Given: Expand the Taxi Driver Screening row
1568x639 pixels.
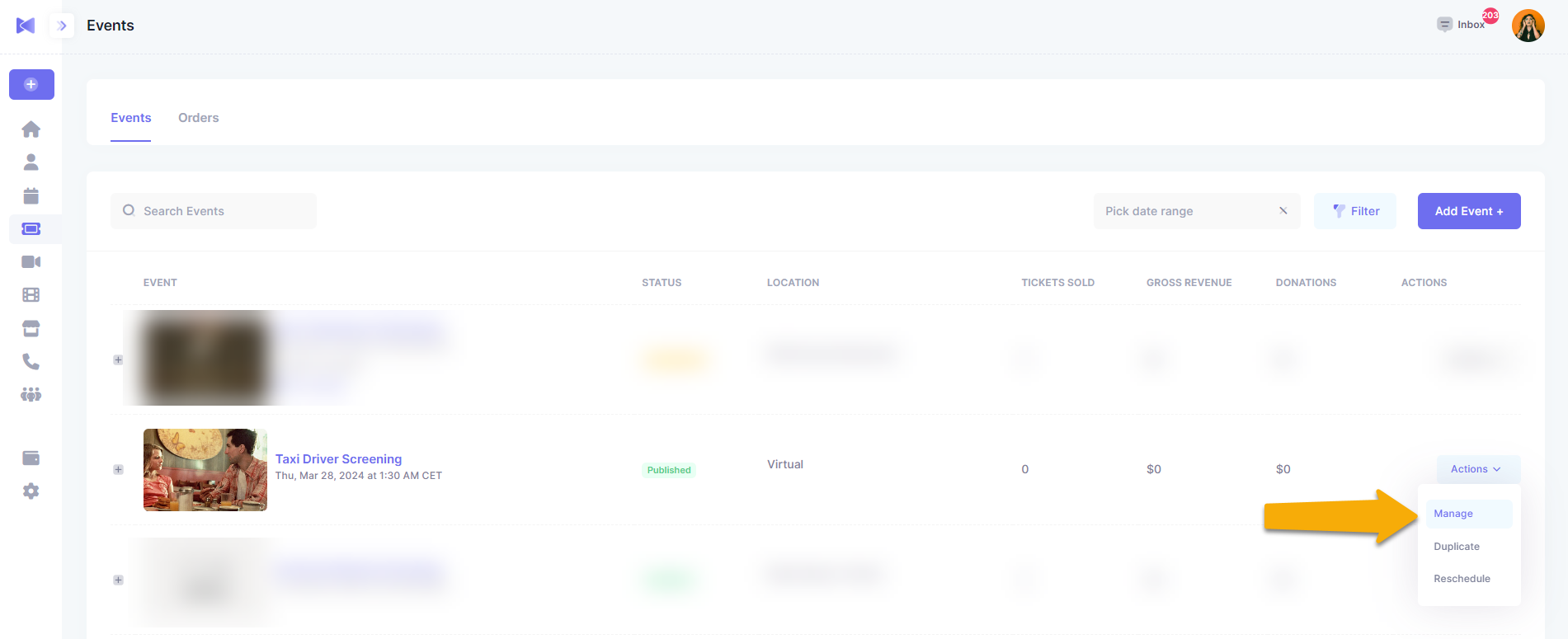Looking at the screenshot, I should pyautogui.click(x=118, y=469).
